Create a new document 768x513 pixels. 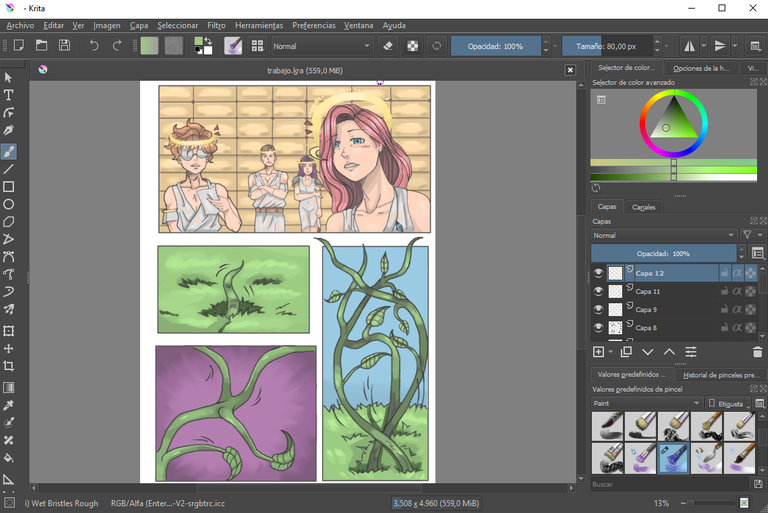[x=19, y=46]
